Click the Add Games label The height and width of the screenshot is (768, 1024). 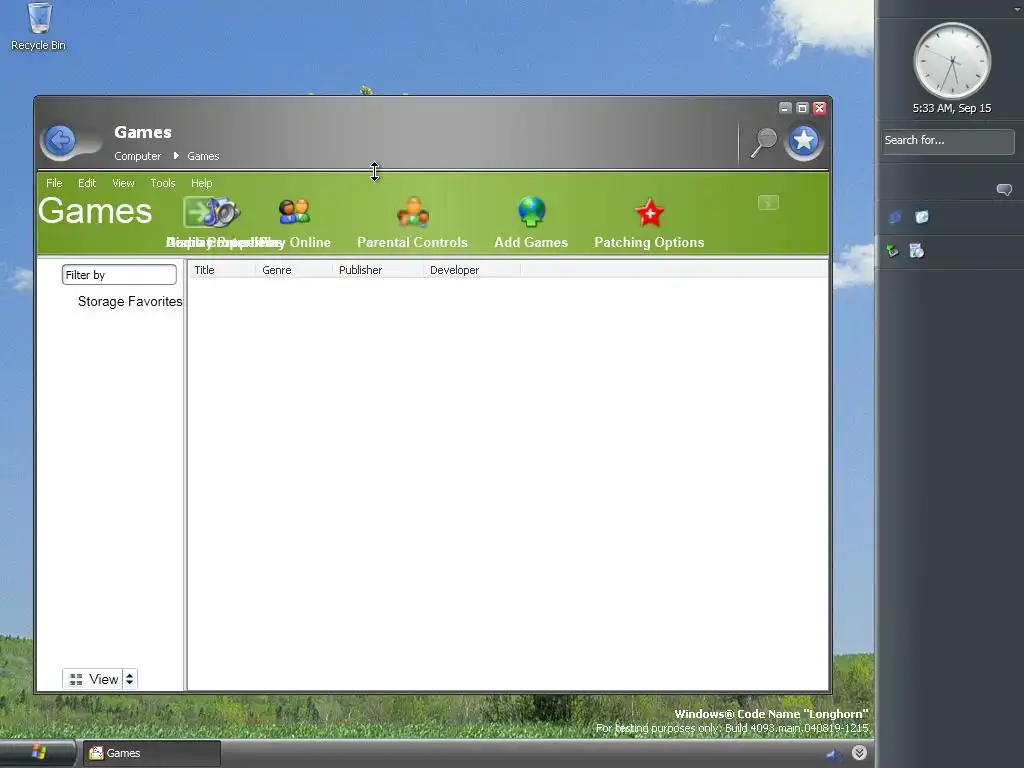(x=531, y=242)
